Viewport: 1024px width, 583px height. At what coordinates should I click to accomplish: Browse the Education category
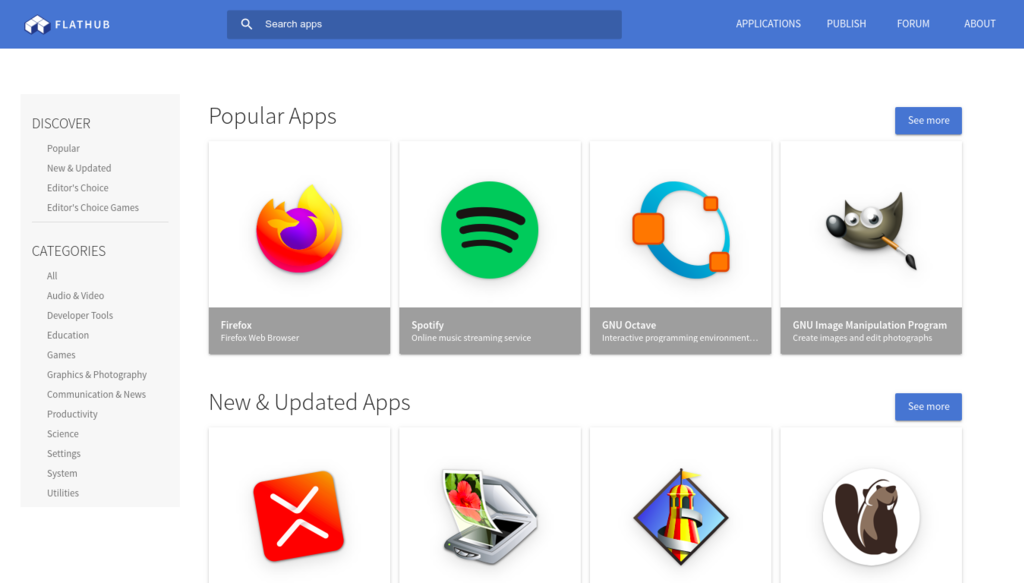(68, 335)
